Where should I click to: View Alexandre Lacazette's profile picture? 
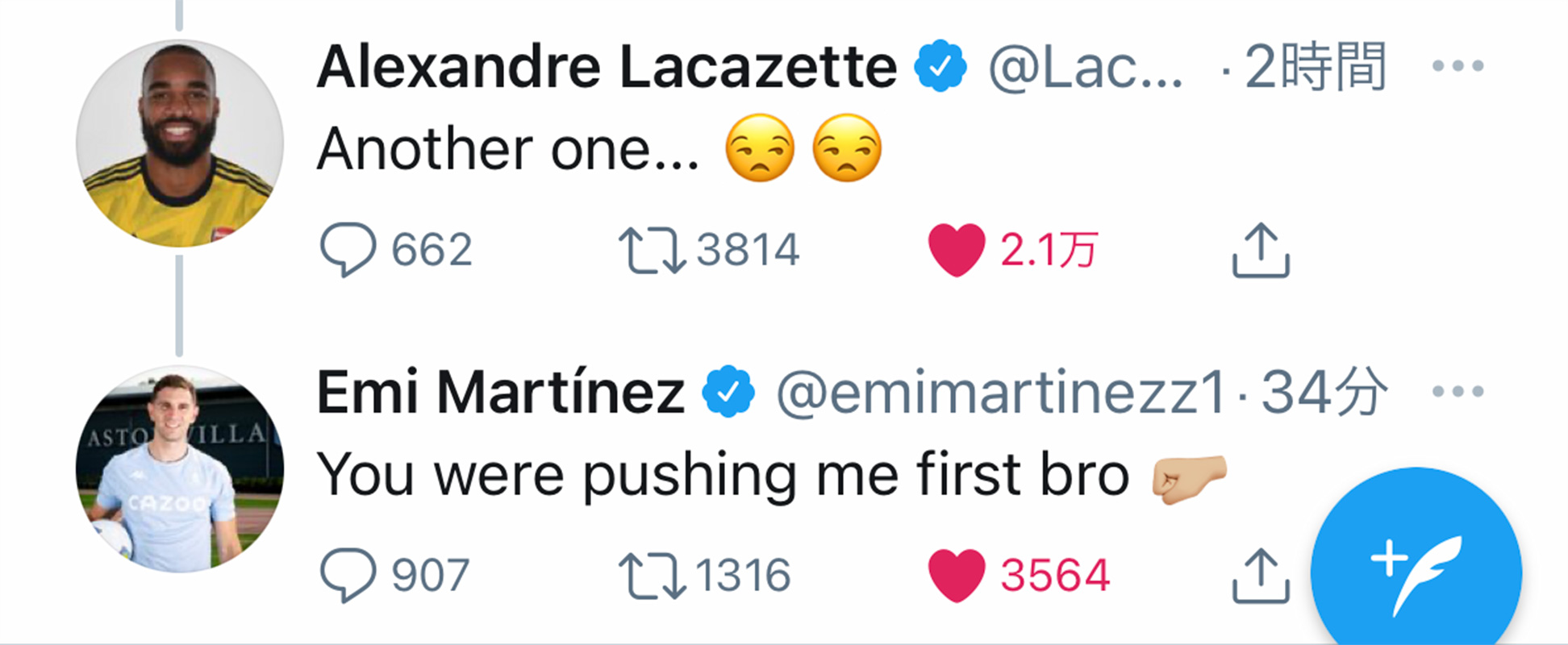[180, 143]
